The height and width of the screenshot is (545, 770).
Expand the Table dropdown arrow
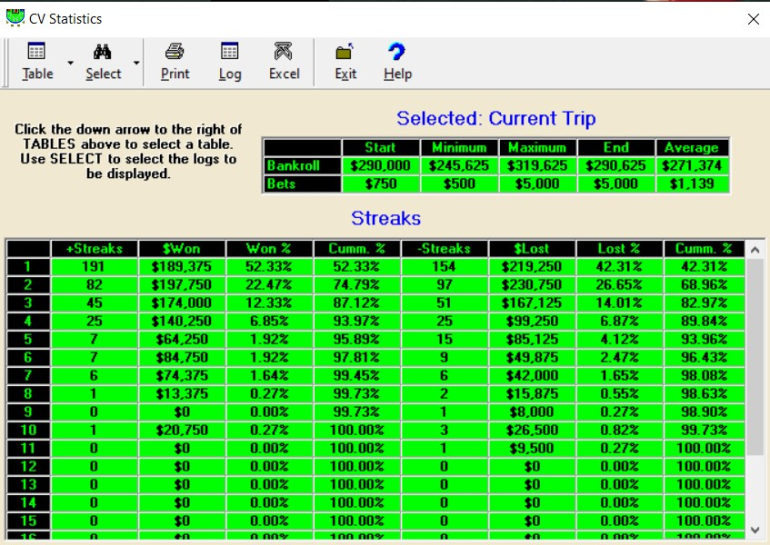click(70, 63)
